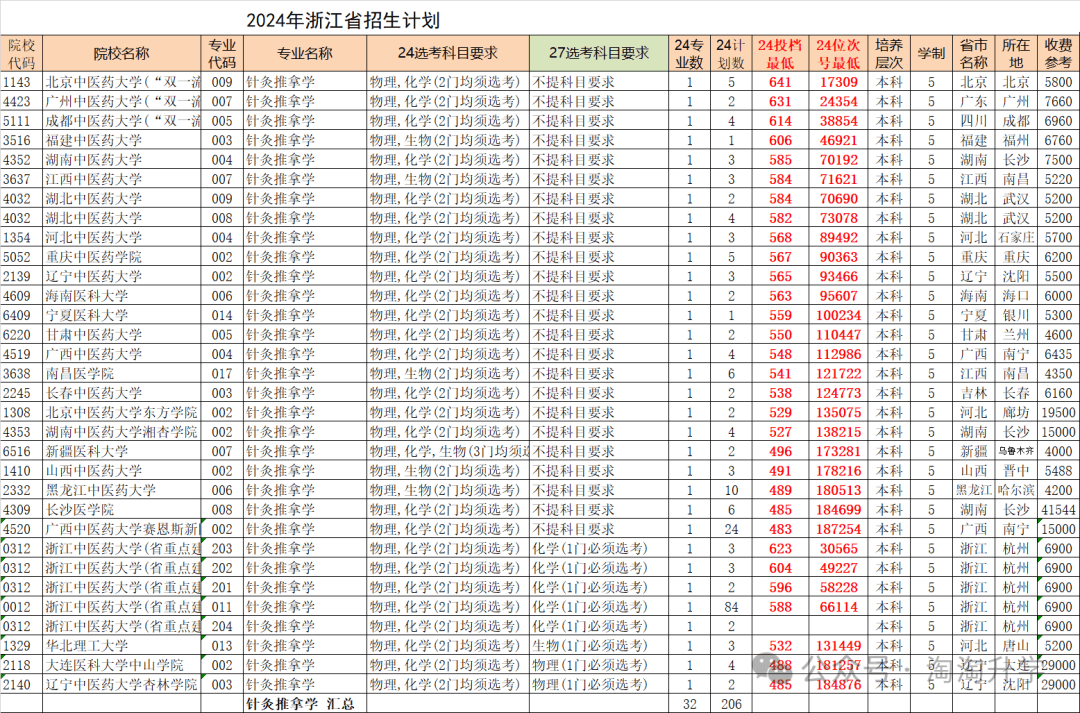Image resolution: width=1080 pixels, height=713 pixels.
Task: Click the location cell 银川
Action: tap(1016, 315)
